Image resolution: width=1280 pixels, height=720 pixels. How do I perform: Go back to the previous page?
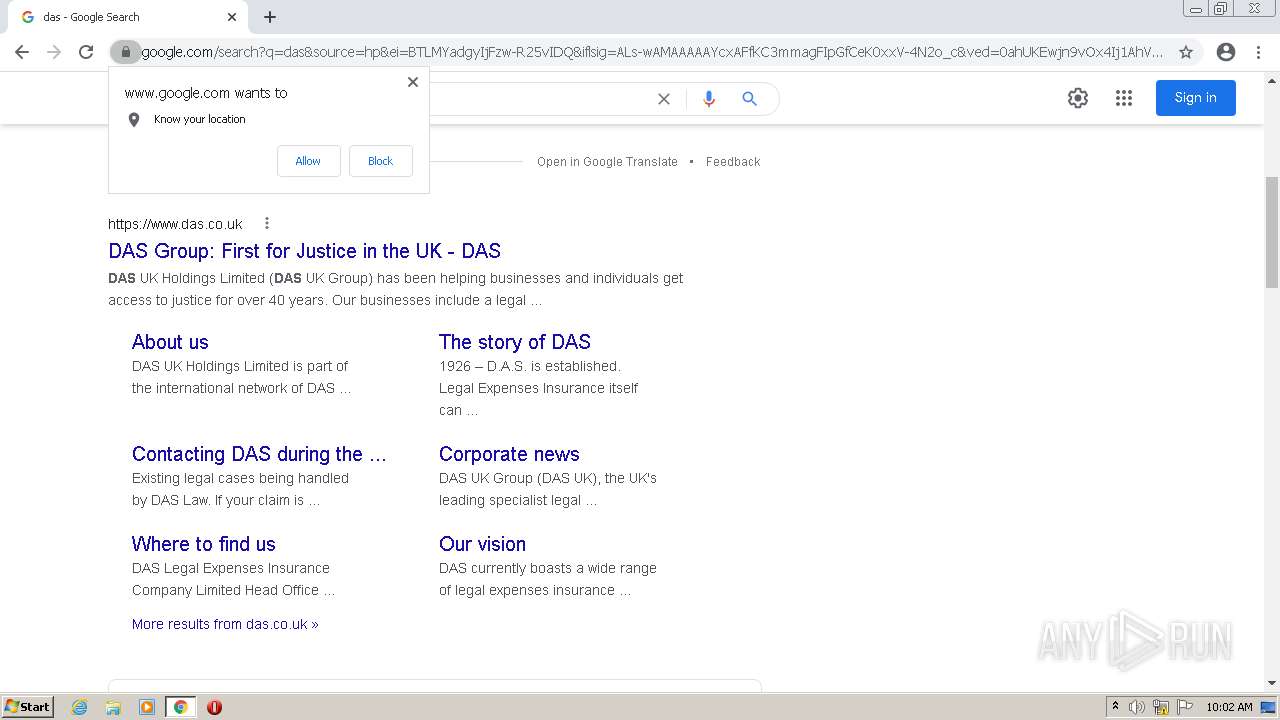point(22,52)
